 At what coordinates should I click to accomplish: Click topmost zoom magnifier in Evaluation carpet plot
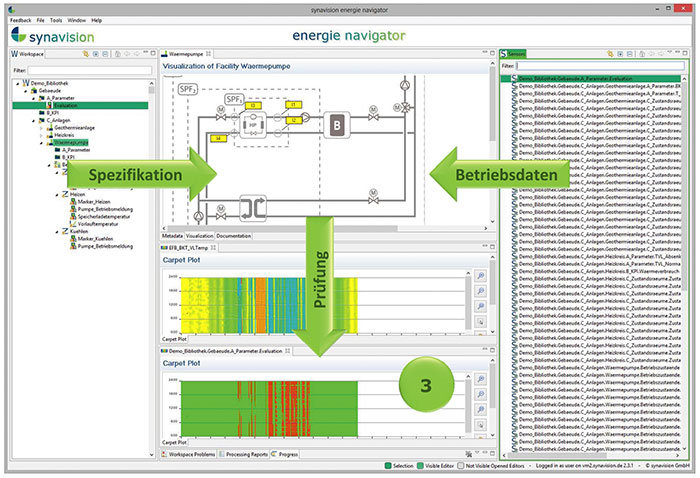pos(481,379)
